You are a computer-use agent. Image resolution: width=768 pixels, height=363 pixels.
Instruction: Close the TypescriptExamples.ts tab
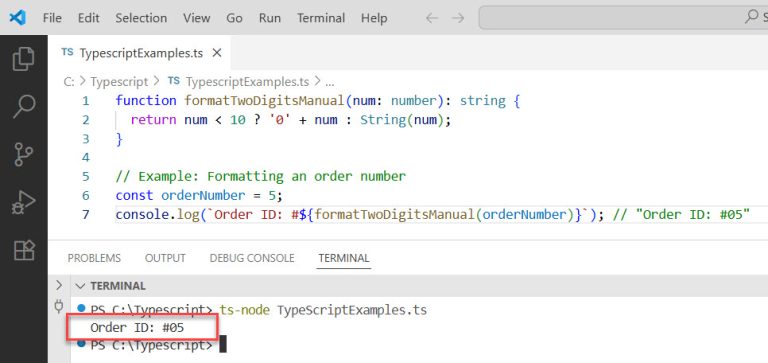pyautogui.click(x=216, y=53)
